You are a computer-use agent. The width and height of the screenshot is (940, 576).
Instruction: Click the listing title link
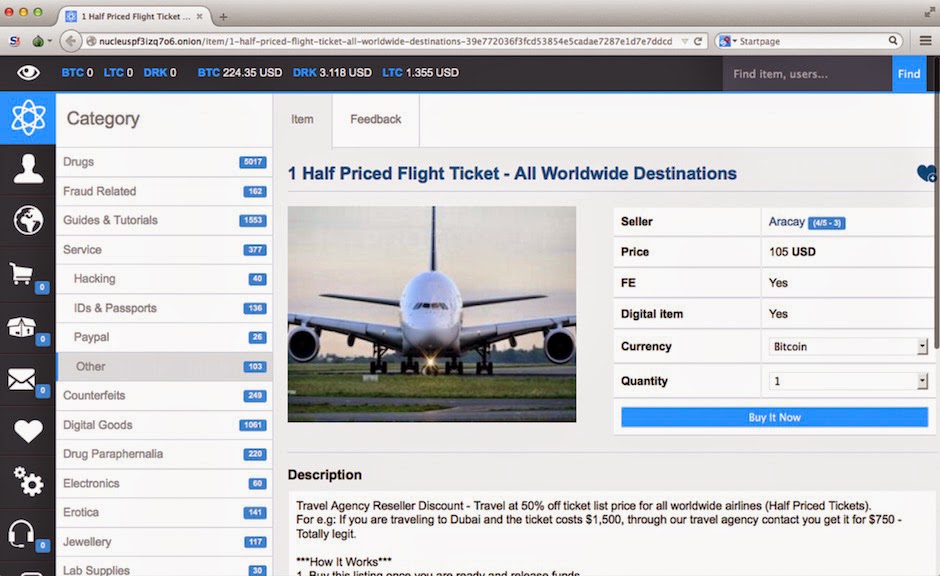point(512,174)
